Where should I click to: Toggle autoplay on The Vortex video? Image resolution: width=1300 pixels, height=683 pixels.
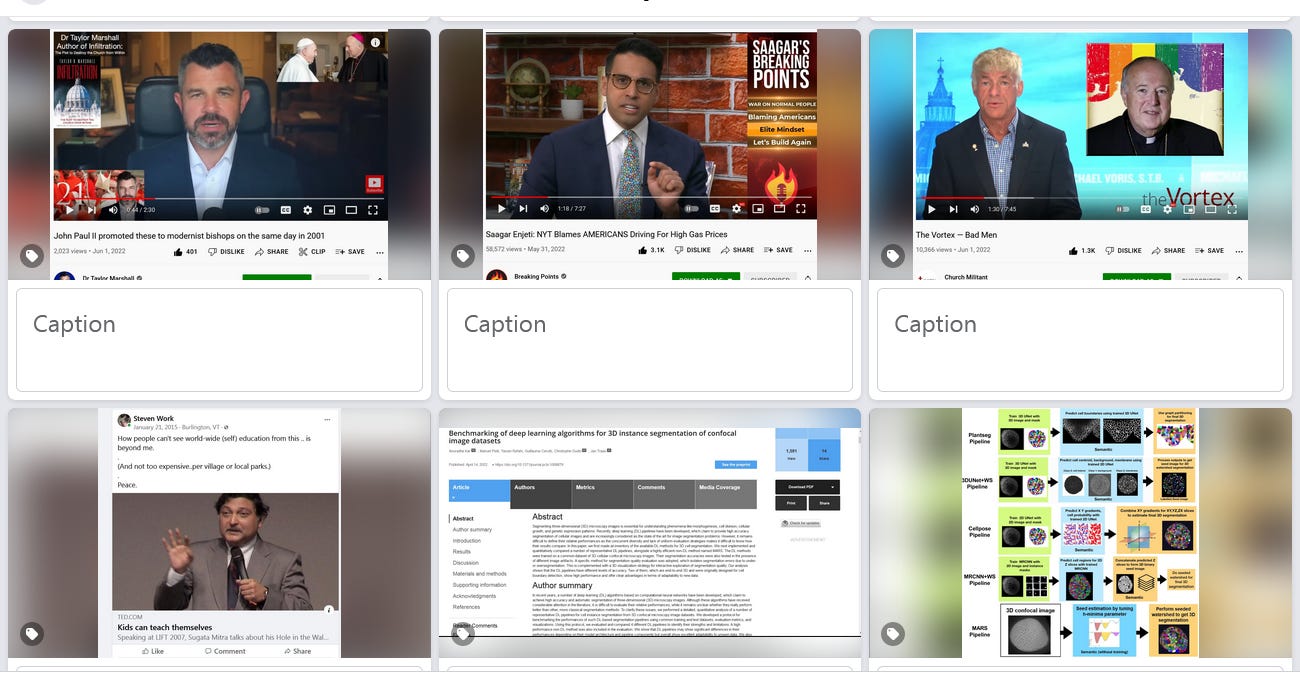1124,209
